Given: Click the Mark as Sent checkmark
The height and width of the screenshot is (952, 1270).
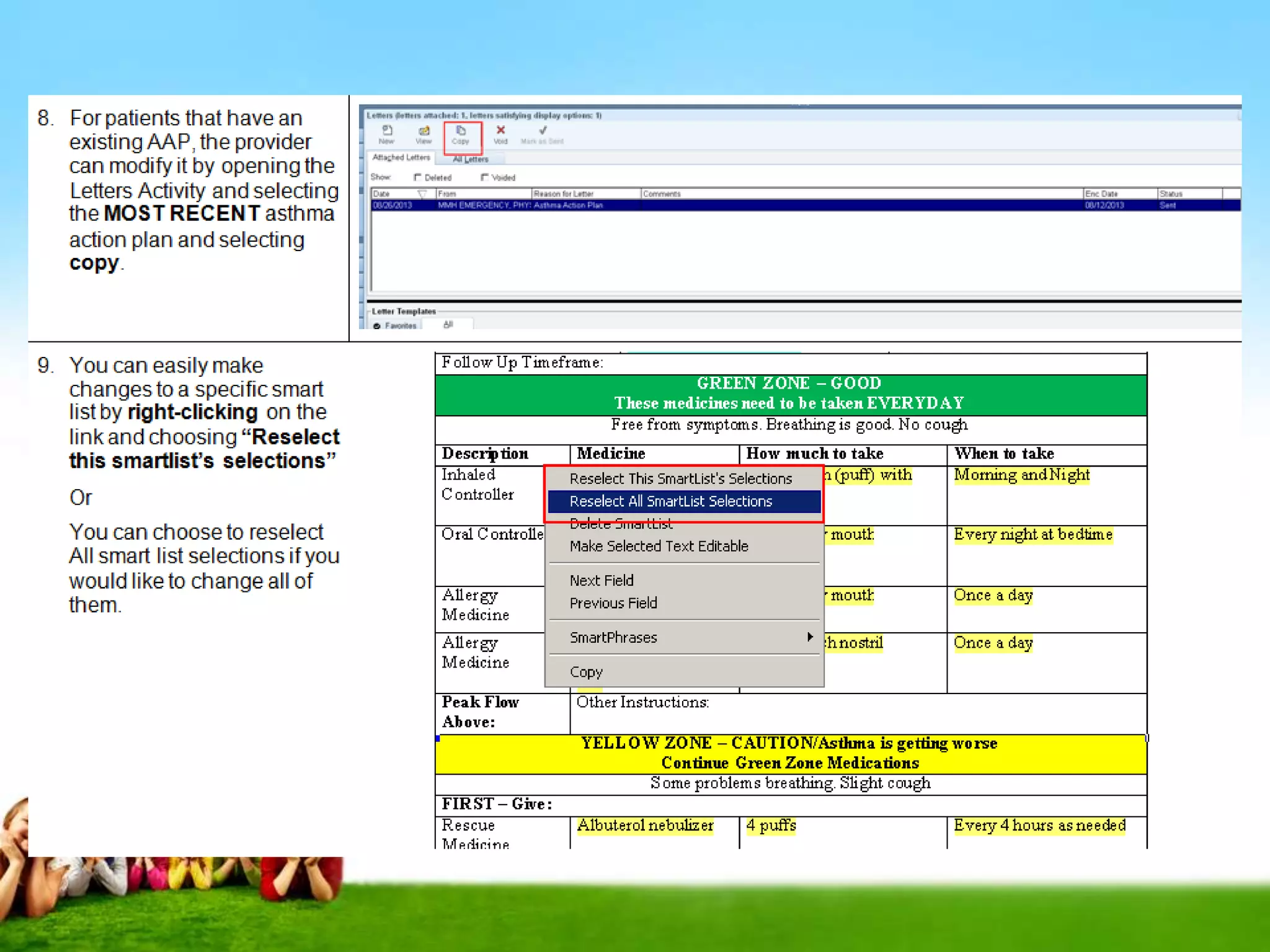Looking at the screenshot, I should tap(543, 131).
